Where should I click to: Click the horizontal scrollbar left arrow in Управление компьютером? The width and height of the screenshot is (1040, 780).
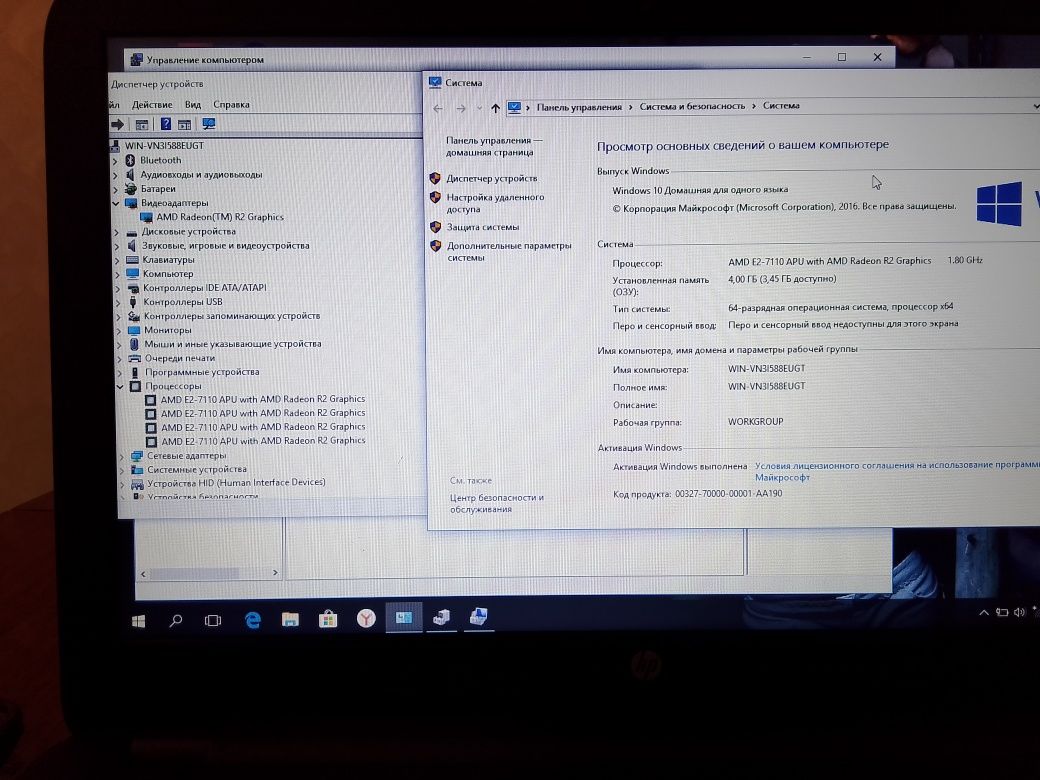(143, 574)
